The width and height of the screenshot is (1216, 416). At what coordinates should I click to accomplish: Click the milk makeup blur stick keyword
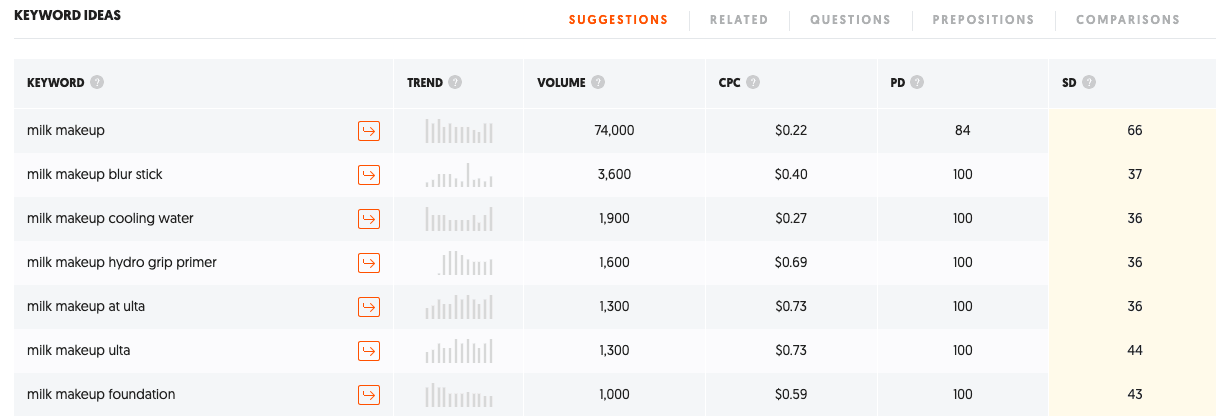(x=95, y=174)
